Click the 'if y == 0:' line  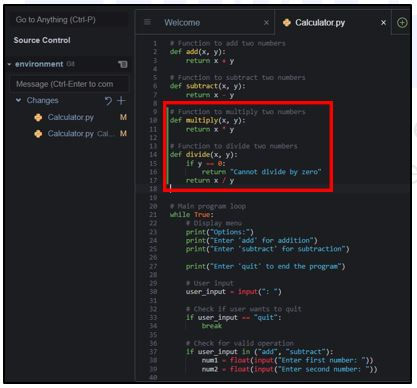click(x=206, y=163)
